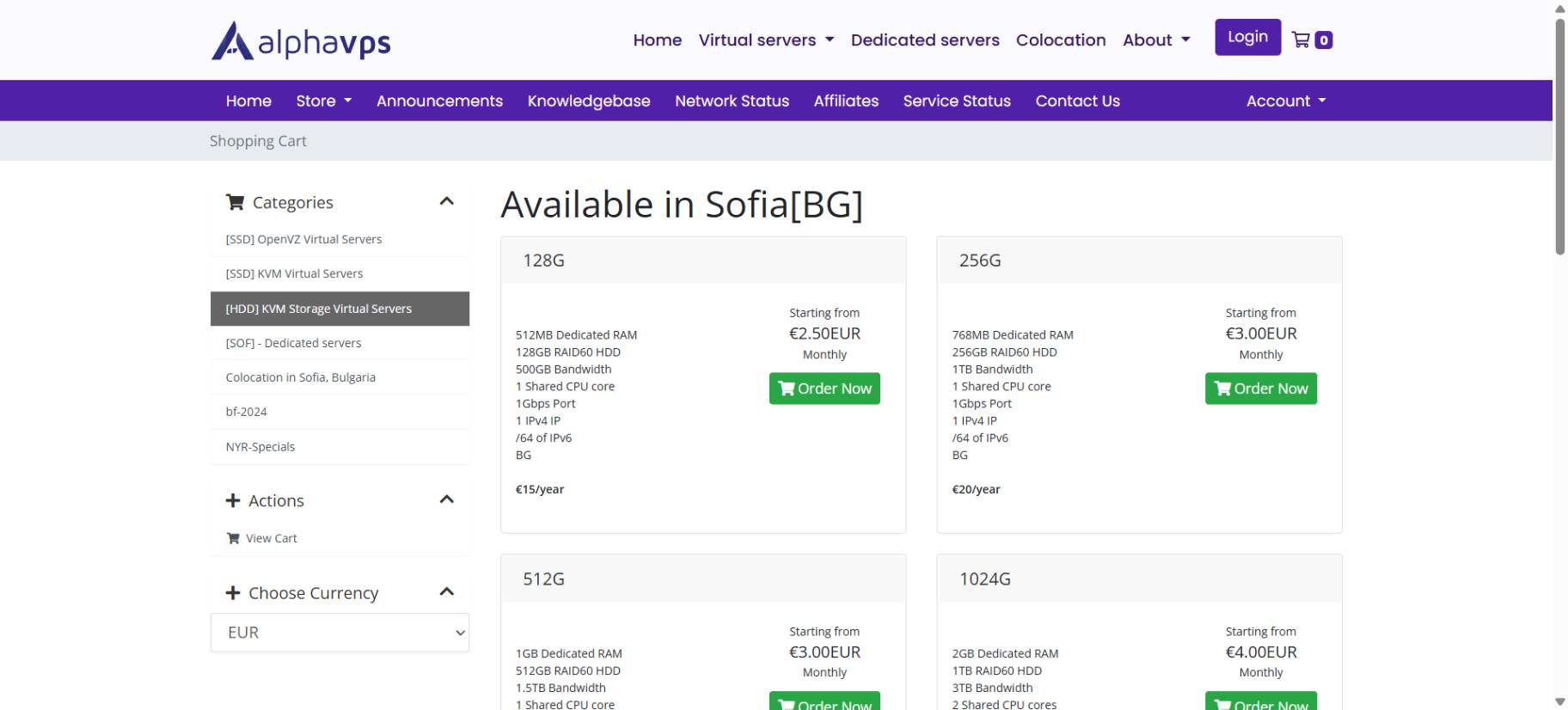
Task: View Service Status page
Action: tap(957, 101)
